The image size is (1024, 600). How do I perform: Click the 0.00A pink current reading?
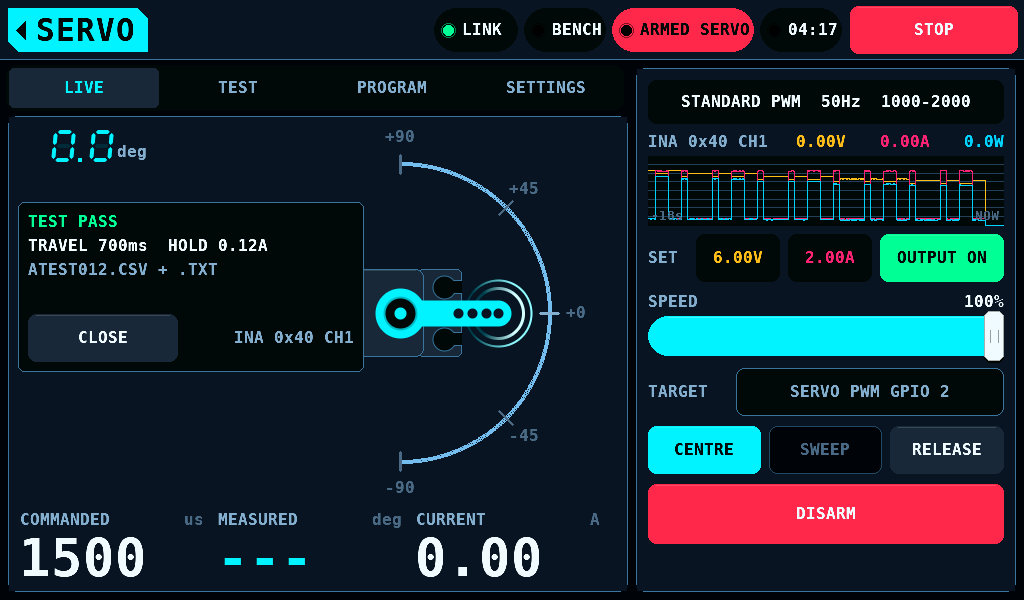(904, 142)
